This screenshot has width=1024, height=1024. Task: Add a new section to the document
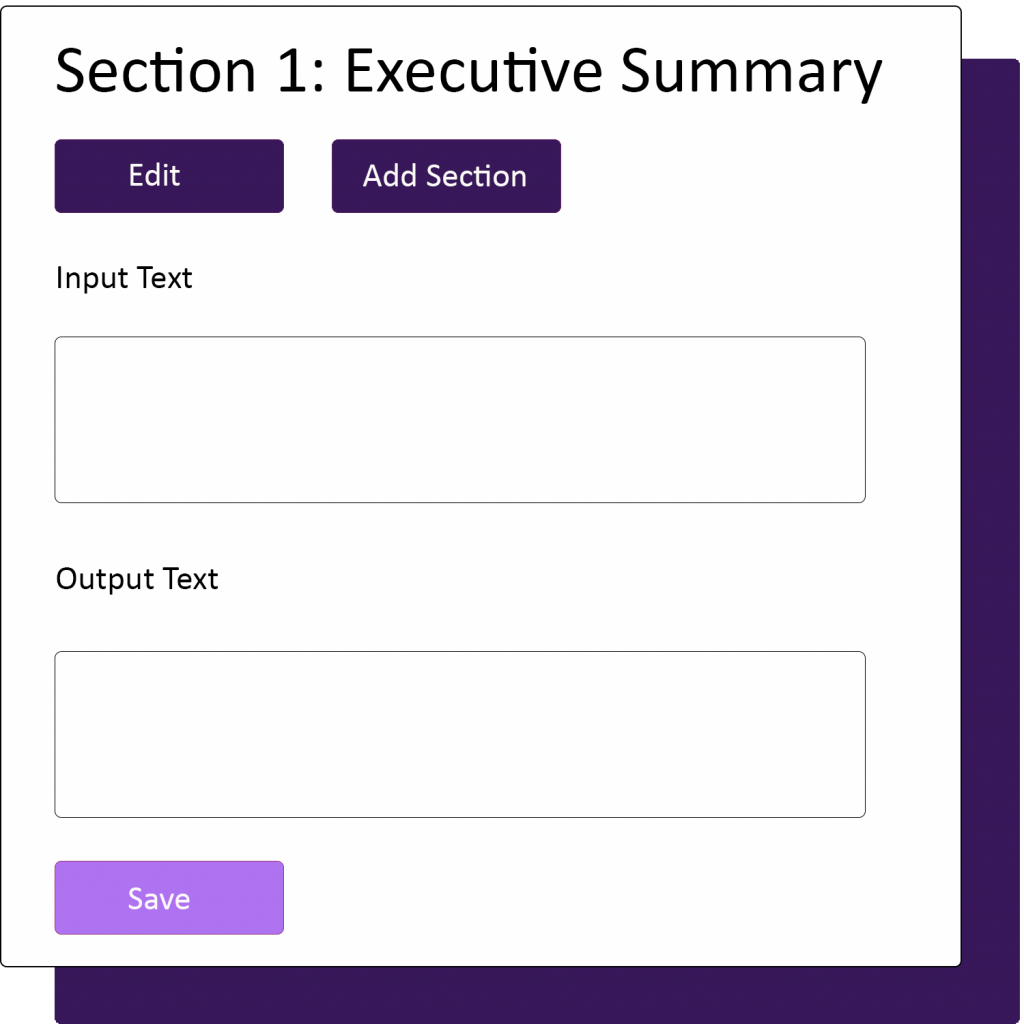pyautogui.click(x=445, y=176)
